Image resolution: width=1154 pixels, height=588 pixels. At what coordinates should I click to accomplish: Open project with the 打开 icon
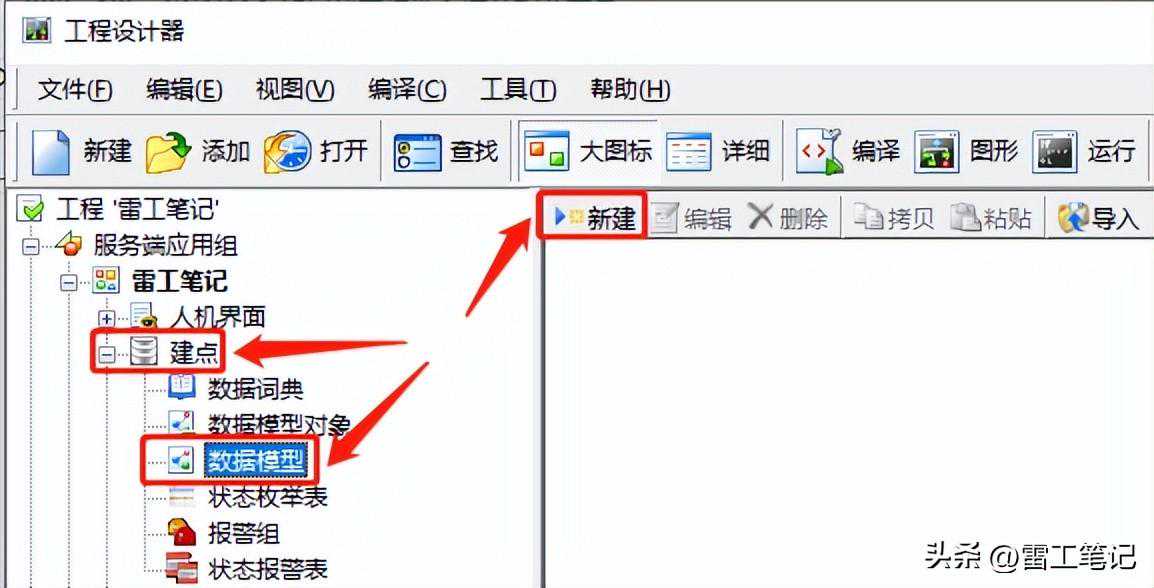(288, 152)
